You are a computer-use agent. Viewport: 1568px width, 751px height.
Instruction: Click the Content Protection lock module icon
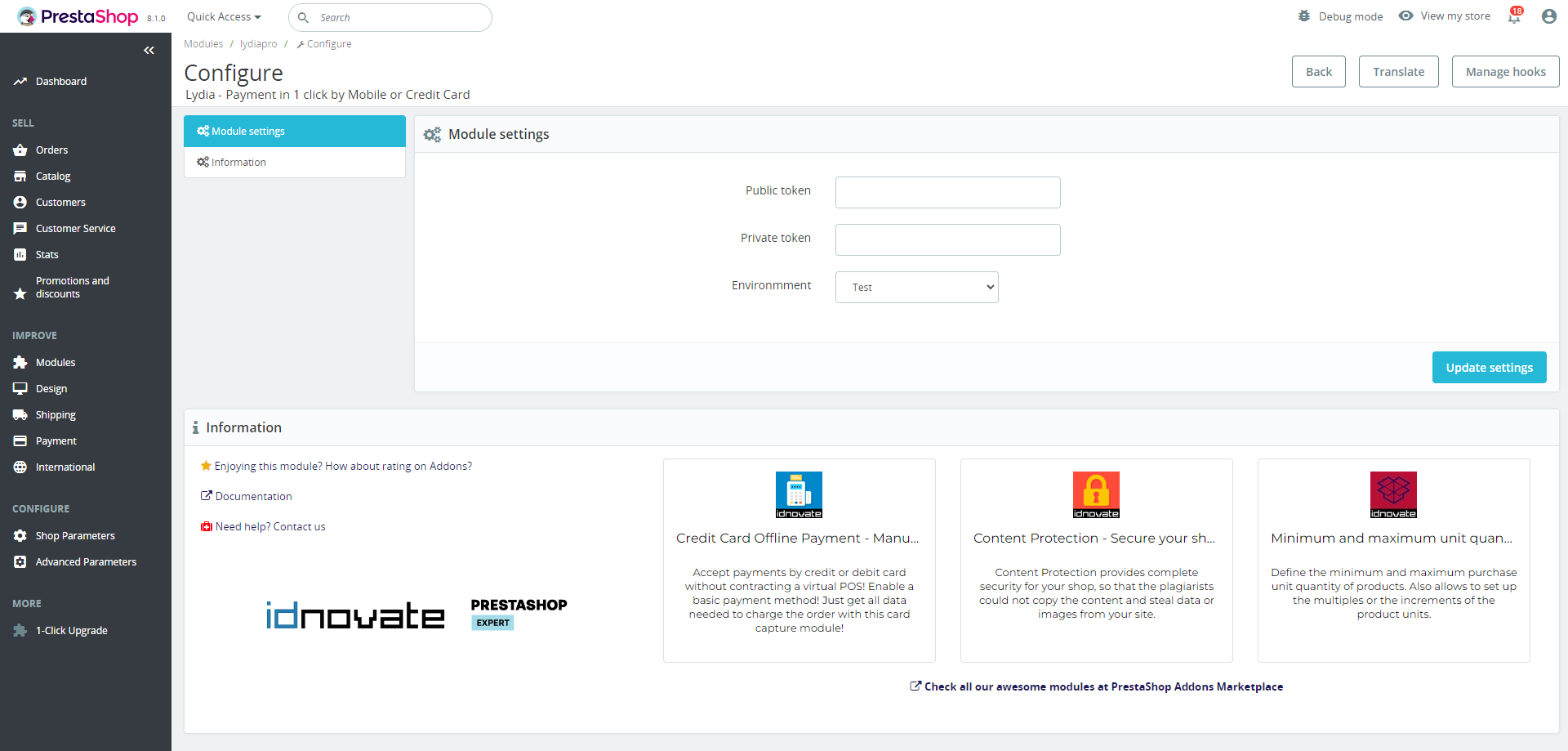click(x=1096, y=494)
